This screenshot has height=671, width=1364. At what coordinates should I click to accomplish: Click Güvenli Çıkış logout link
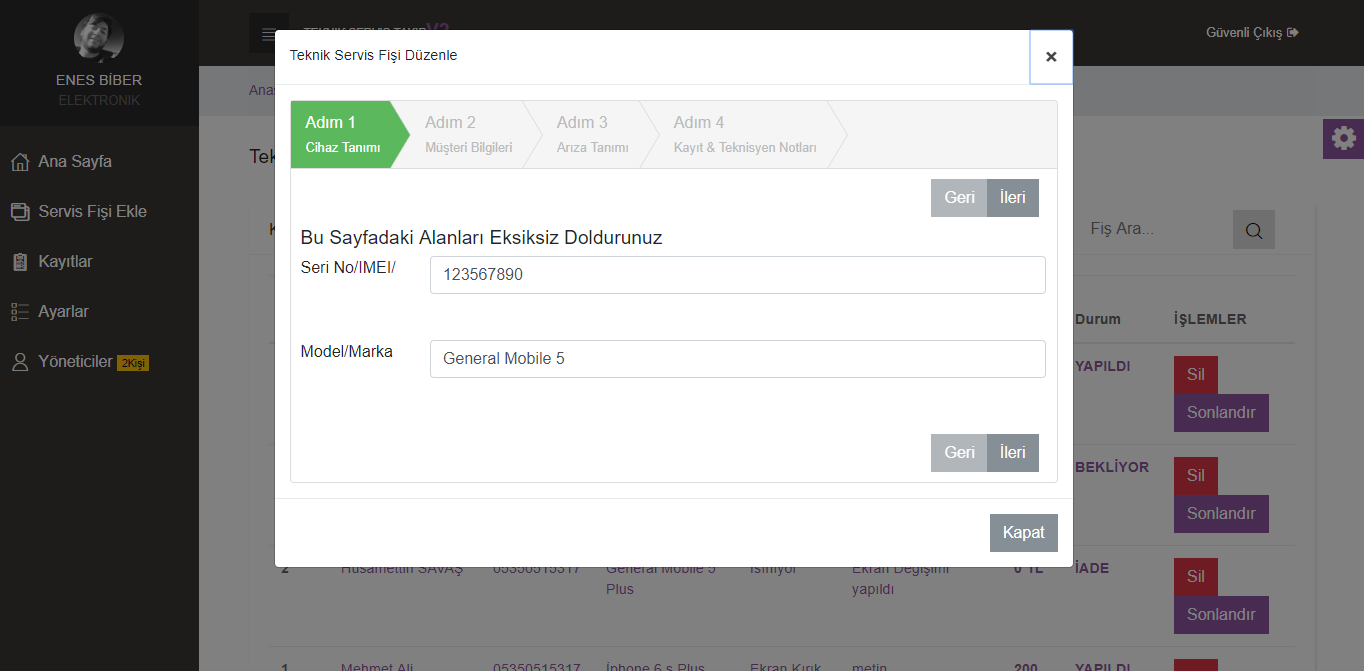[x=1252, y=33]
